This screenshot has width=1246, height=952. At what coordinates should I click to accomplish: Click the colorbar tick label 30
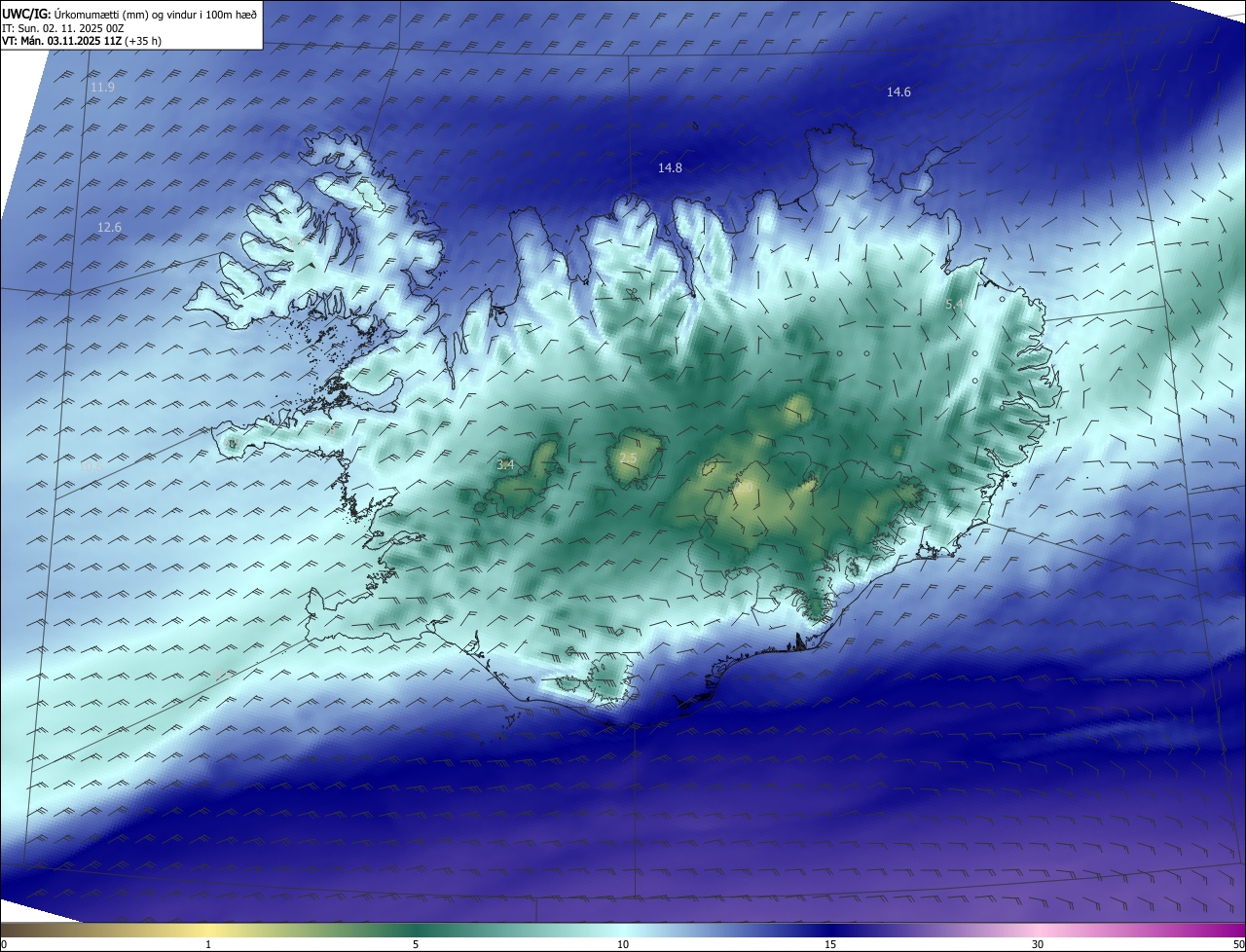[1038, 945]
